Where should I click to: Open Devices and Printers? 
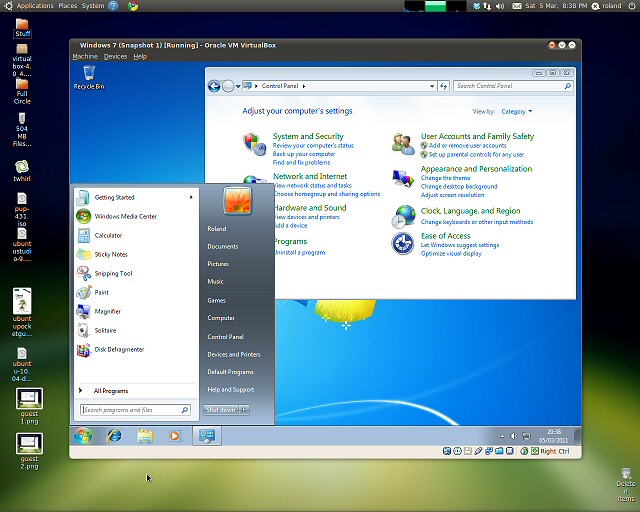234,354
